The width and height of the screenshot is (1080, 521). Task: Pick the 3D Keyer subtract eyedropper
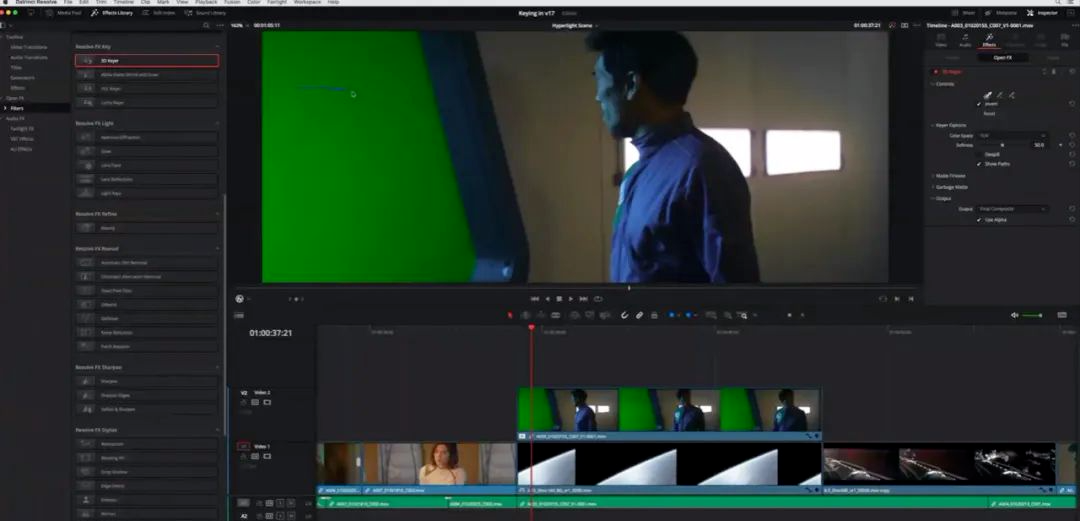pos(1012,95)
